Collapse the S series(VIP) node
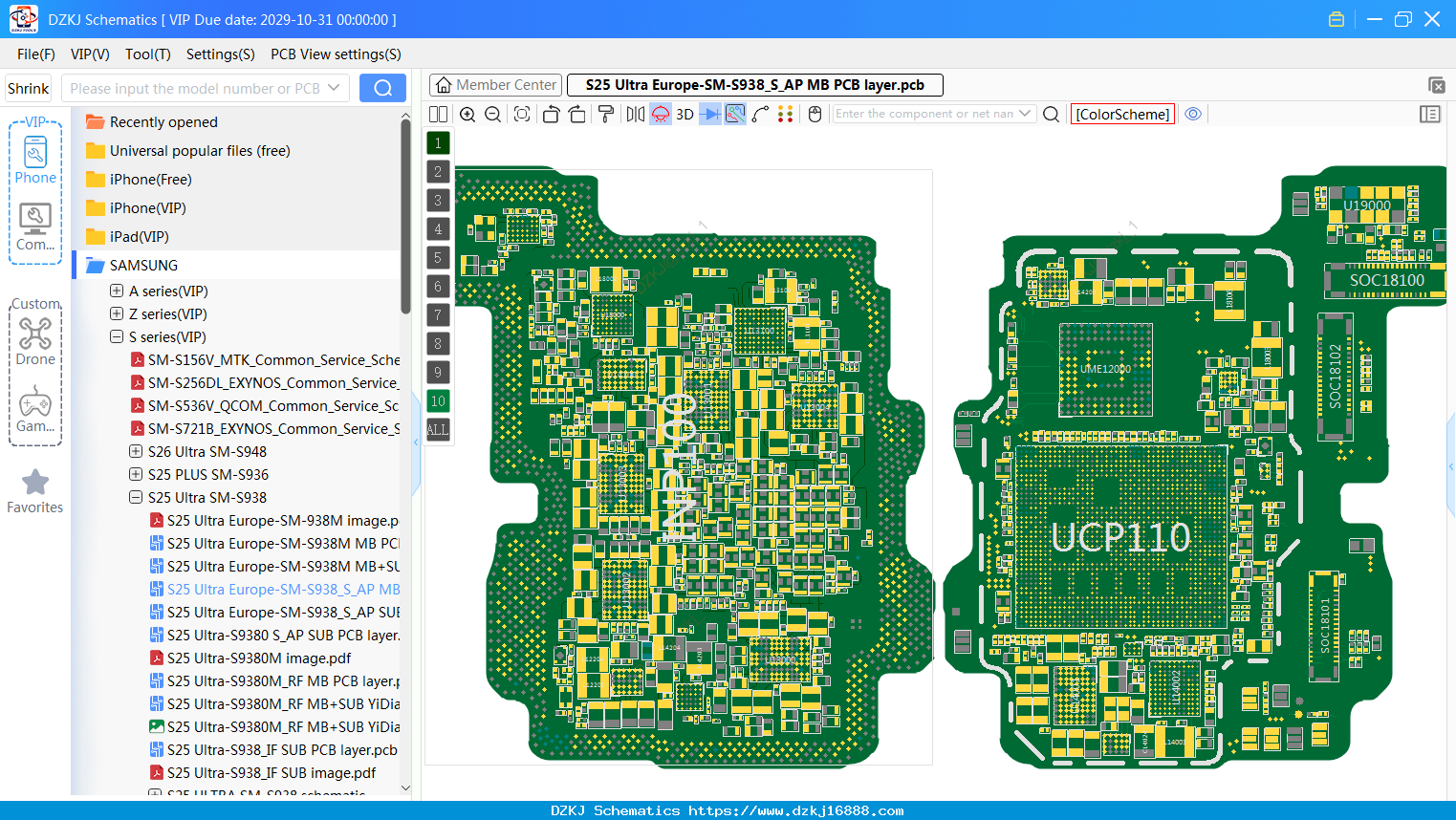Screen dimensions: 1456x820 pos(117,336)
